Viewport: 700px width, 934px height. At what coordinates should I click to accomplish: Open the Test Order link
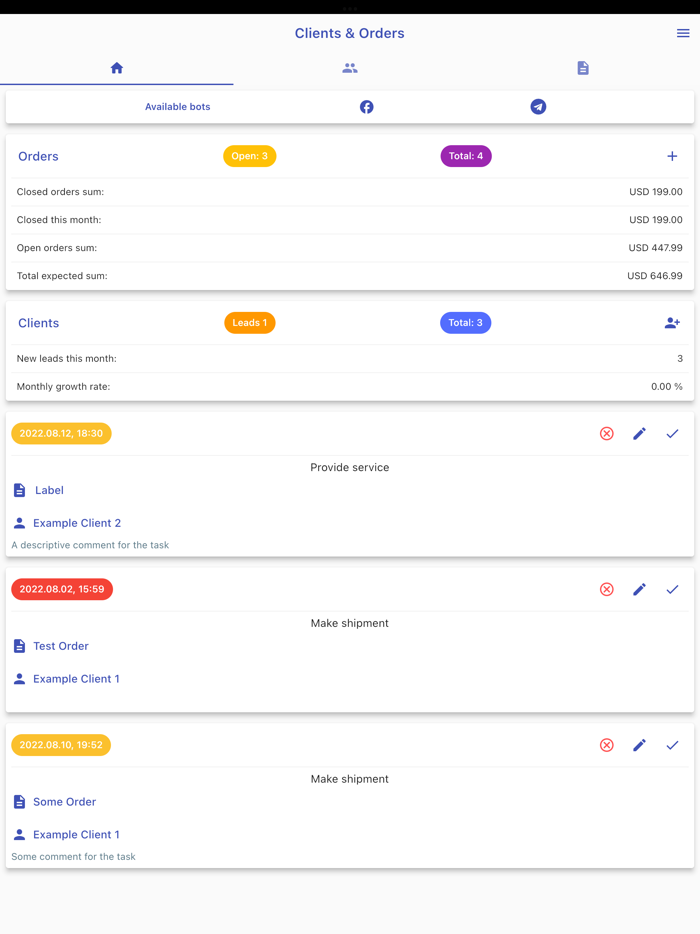pyautogui.click(x=62, y=645)
